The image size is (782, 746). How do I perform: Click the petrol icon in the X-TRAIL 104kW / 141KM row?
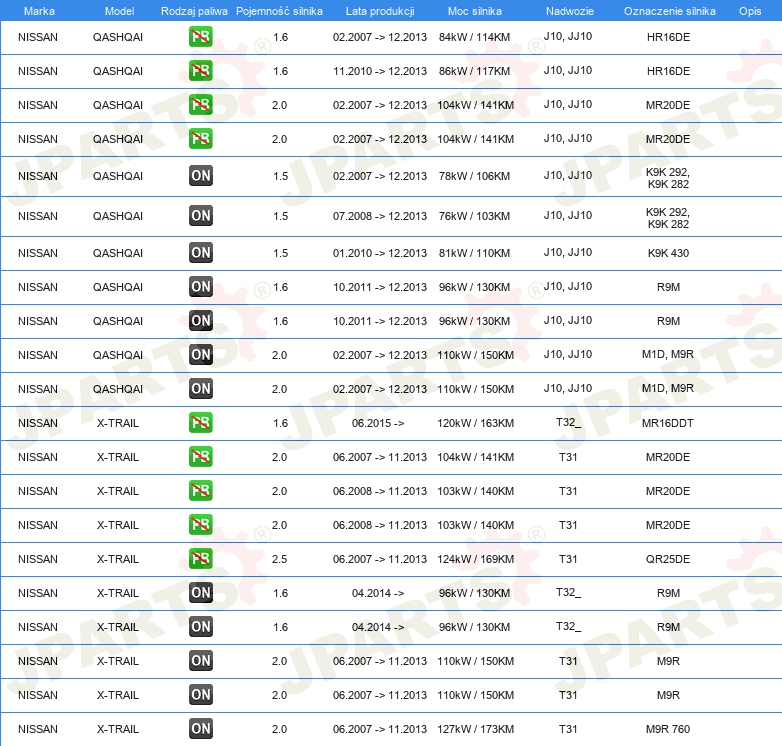(200, 456)
